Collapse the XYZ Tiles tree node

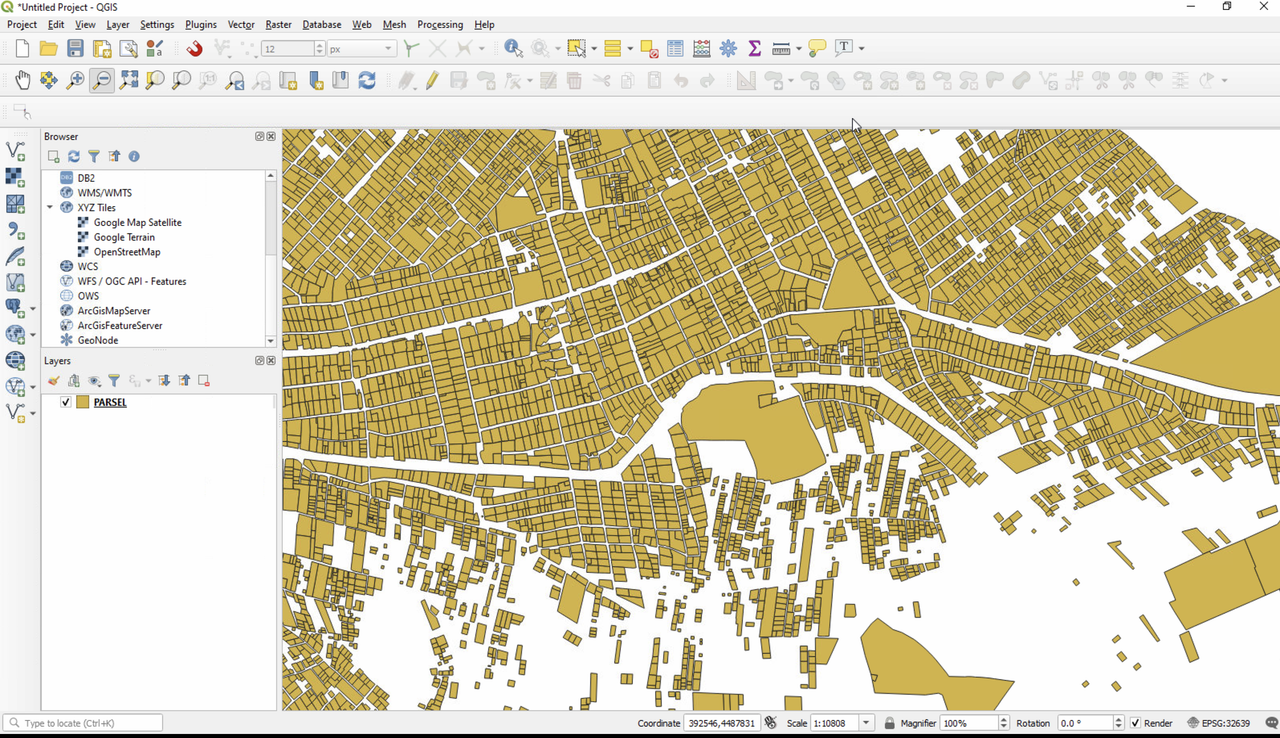[x=50, y=208]
